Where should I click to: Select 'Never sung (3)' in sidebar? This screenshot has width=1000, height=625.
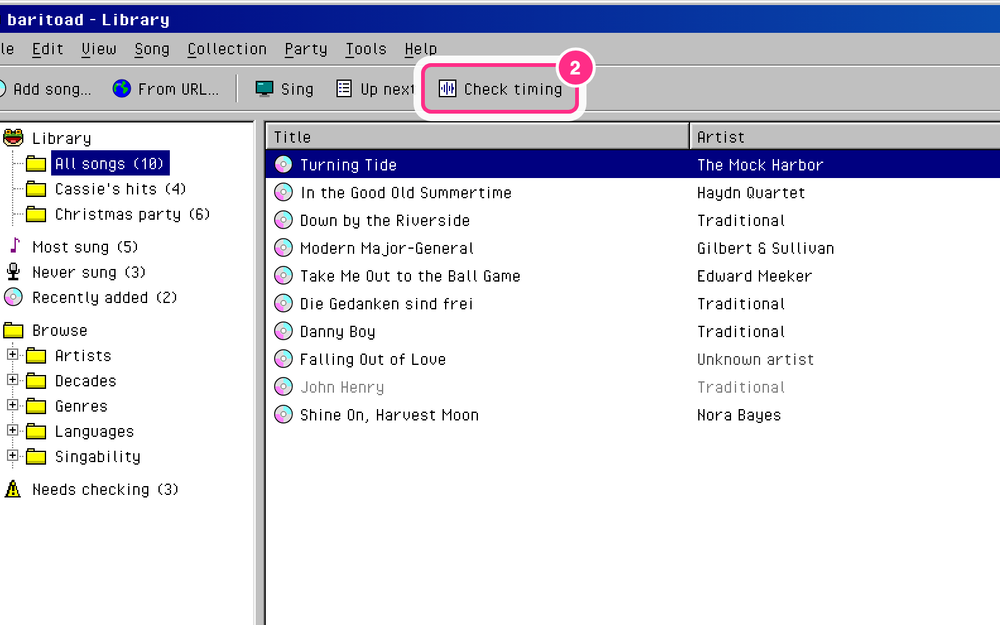click(89, 272)
